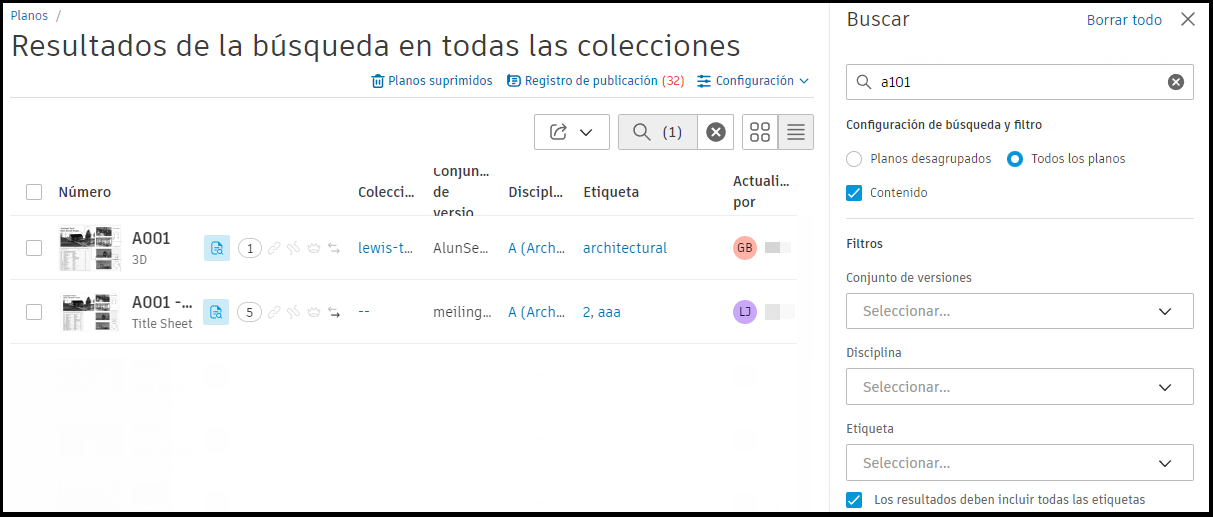
Task: Switch to grid view of sheets
Action: pos(760,132)
